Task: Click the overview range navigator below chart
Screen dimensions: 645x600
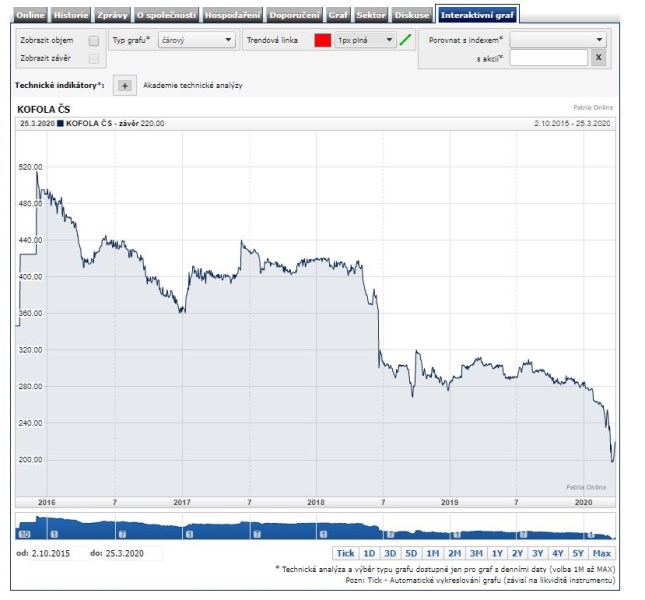Action: pyautogui.click(x=315, y=527)
